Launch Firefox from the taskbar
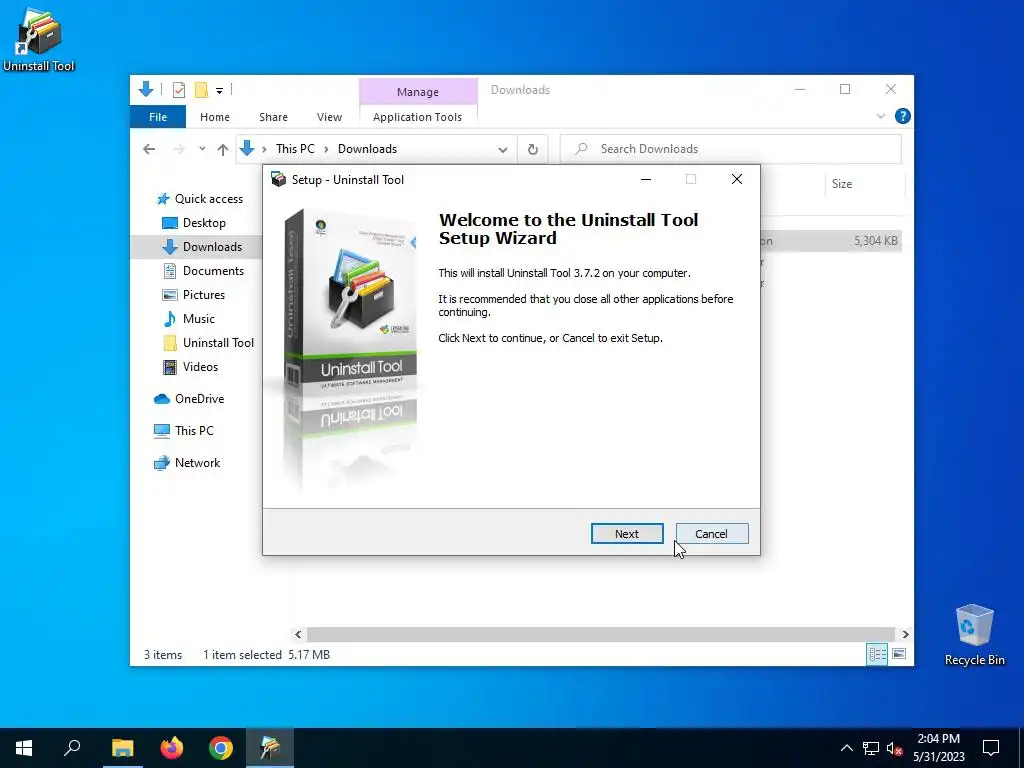The height and width of the screenshot is (768, 1024). 172,748
